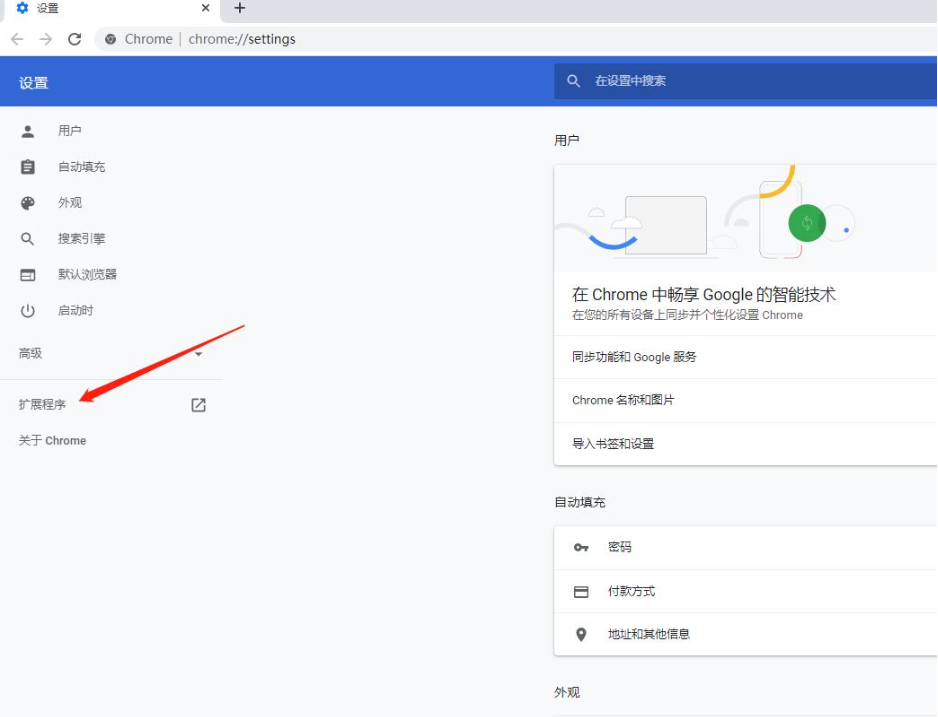Click the 付款方式 card icon

point(581,591)
